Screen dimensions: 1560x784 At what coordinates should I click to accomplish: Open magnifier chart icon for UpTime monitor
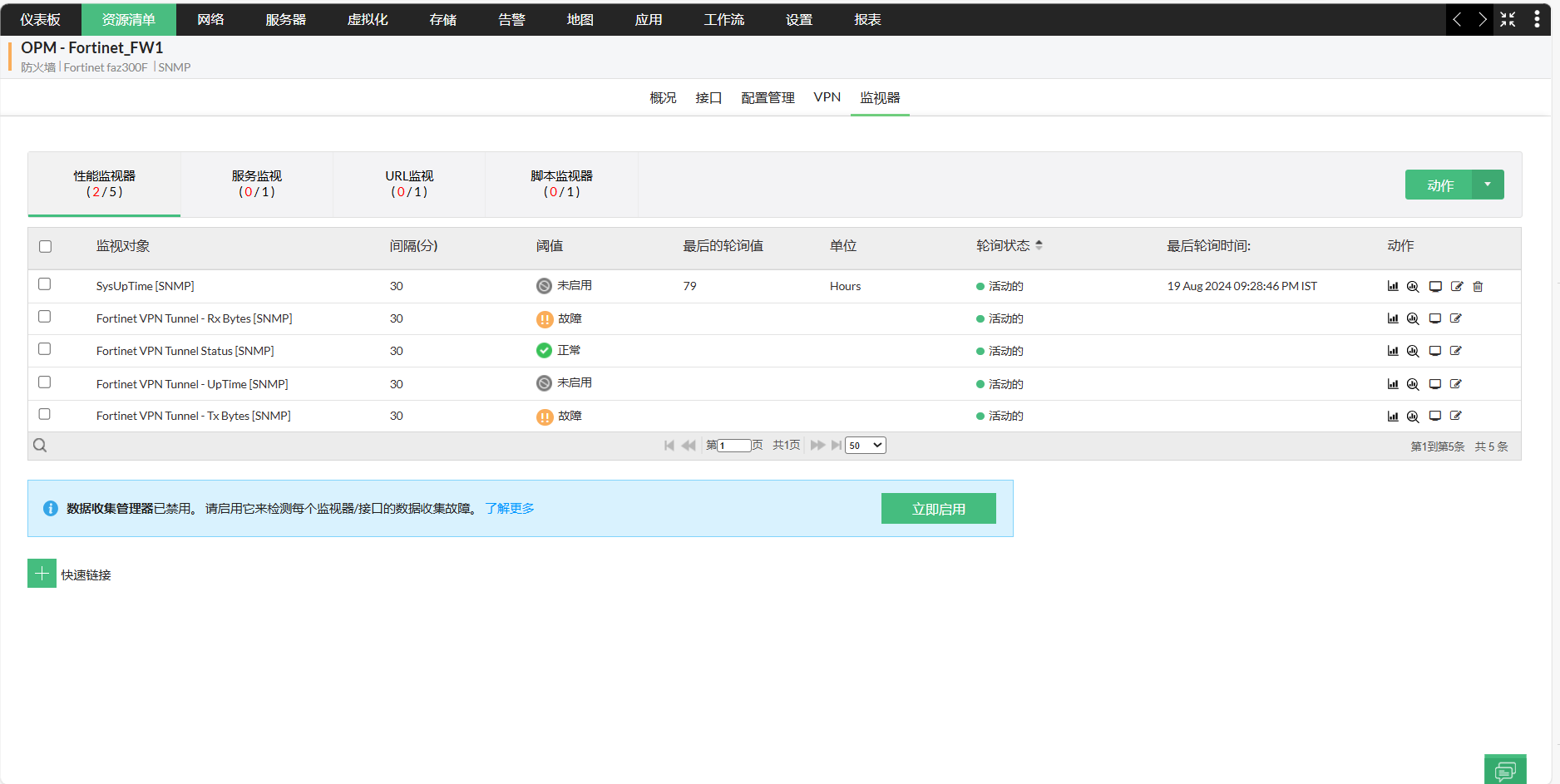click(x=1413, y=384)
